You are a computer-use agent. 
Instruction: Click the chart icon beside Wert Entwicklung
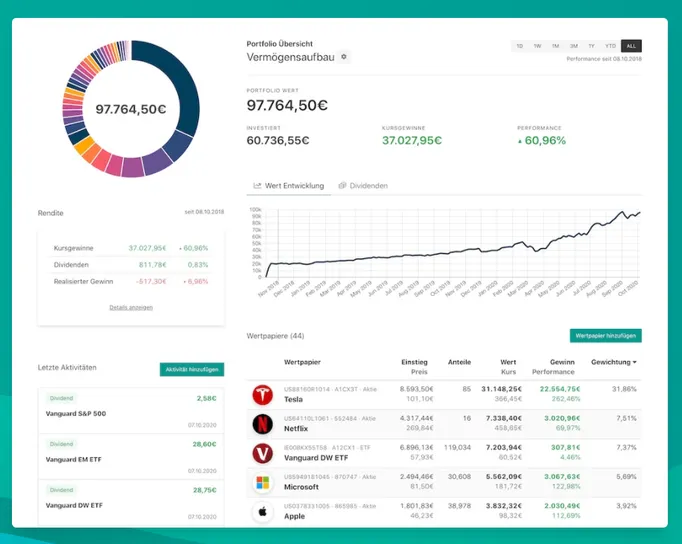[x=257, y=186]
